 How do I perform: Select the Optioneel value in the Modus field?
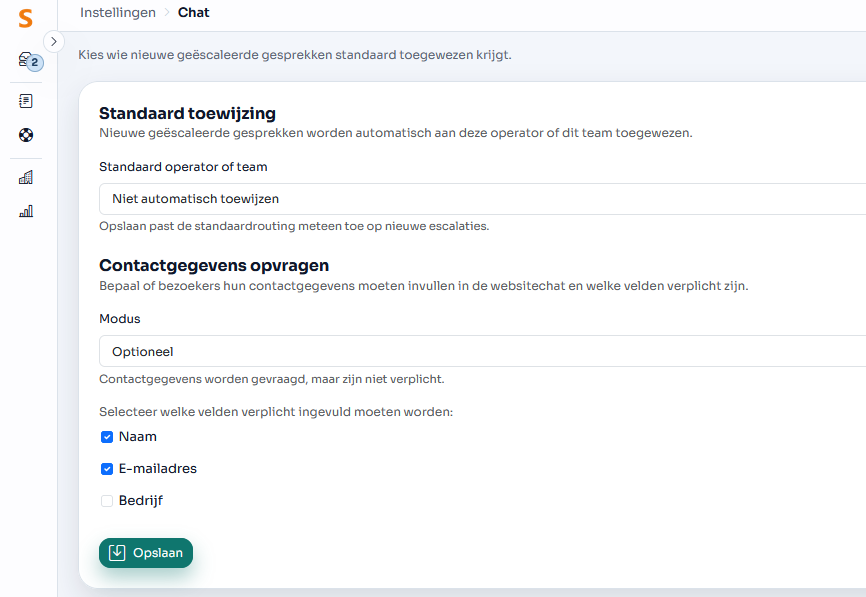tap(400, 351)
